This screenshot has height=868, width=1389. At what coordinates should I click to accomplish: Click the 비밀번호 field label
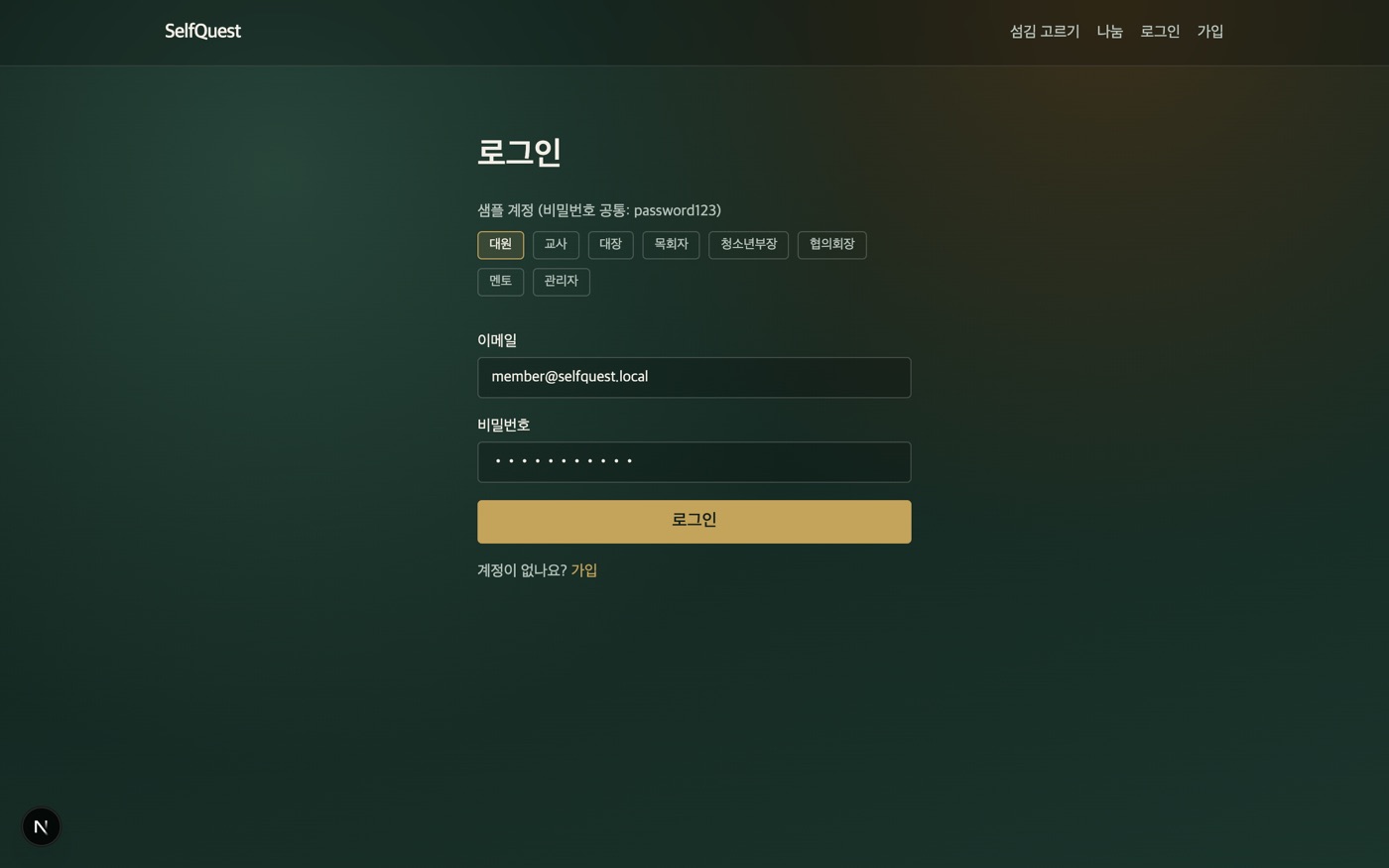pyautogui.click(x=503, y=425)
